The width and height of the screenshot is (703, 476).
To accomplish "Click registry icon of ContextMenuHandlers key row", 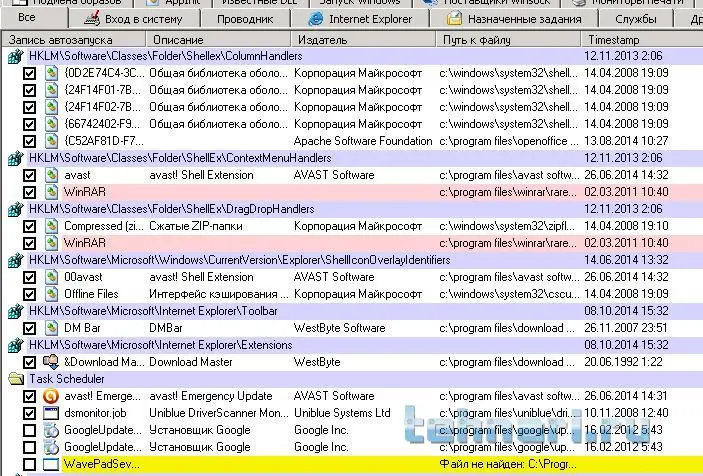I will pos(16,159).
